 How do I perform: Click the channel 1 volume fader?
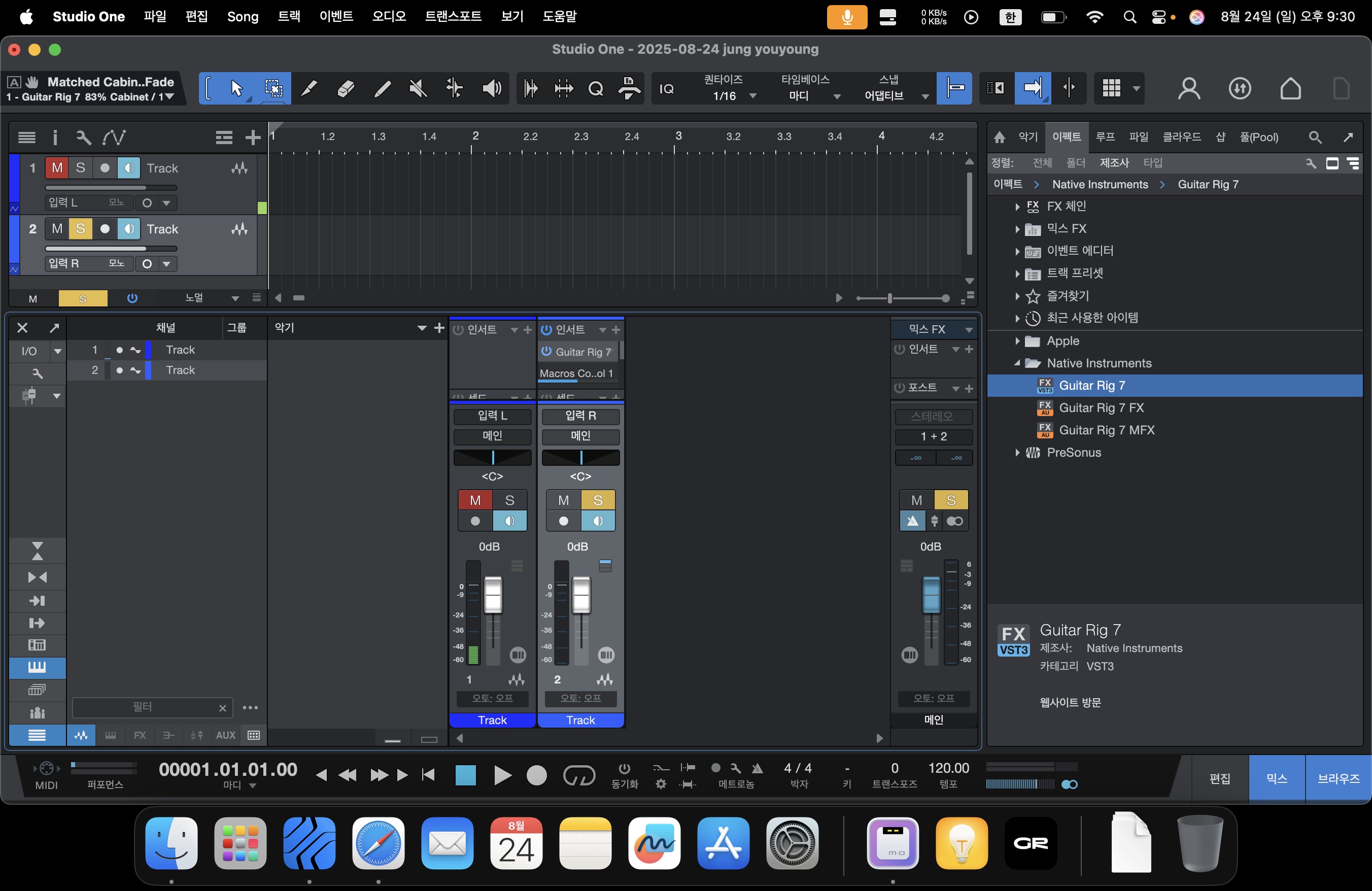pyautogui.click(x=492, y=594)
